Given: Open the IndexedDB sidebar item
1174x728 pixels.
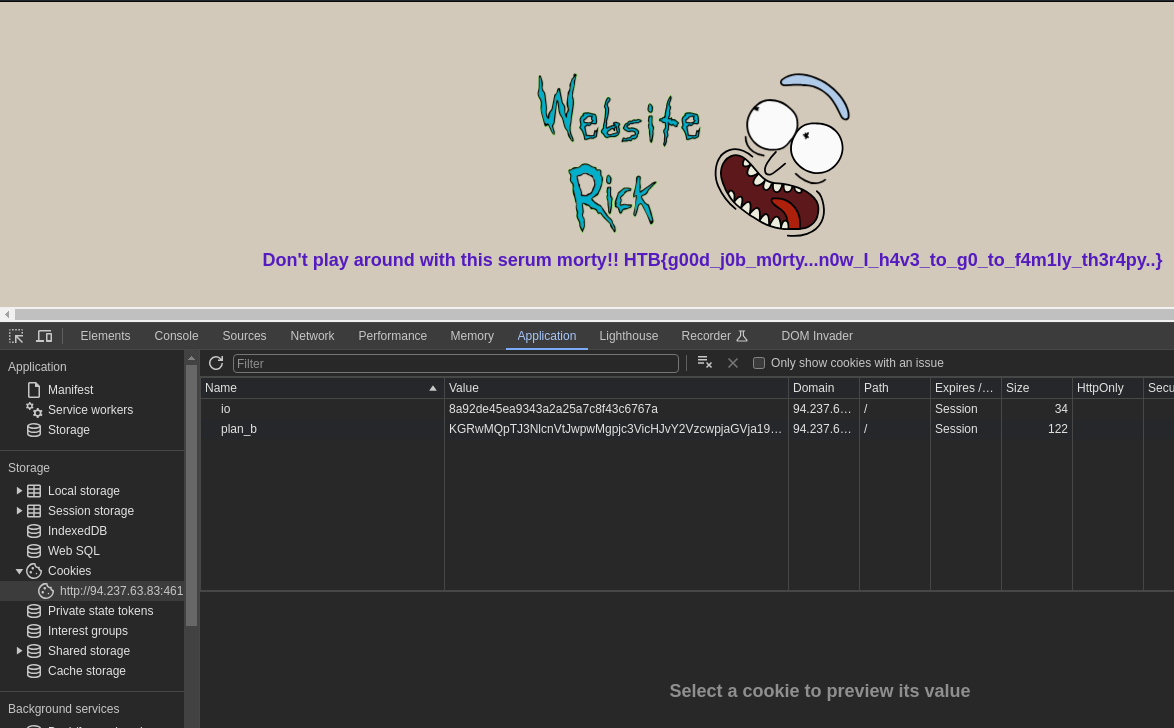Looking at the screenshot, I should click(x=77, y=531).
